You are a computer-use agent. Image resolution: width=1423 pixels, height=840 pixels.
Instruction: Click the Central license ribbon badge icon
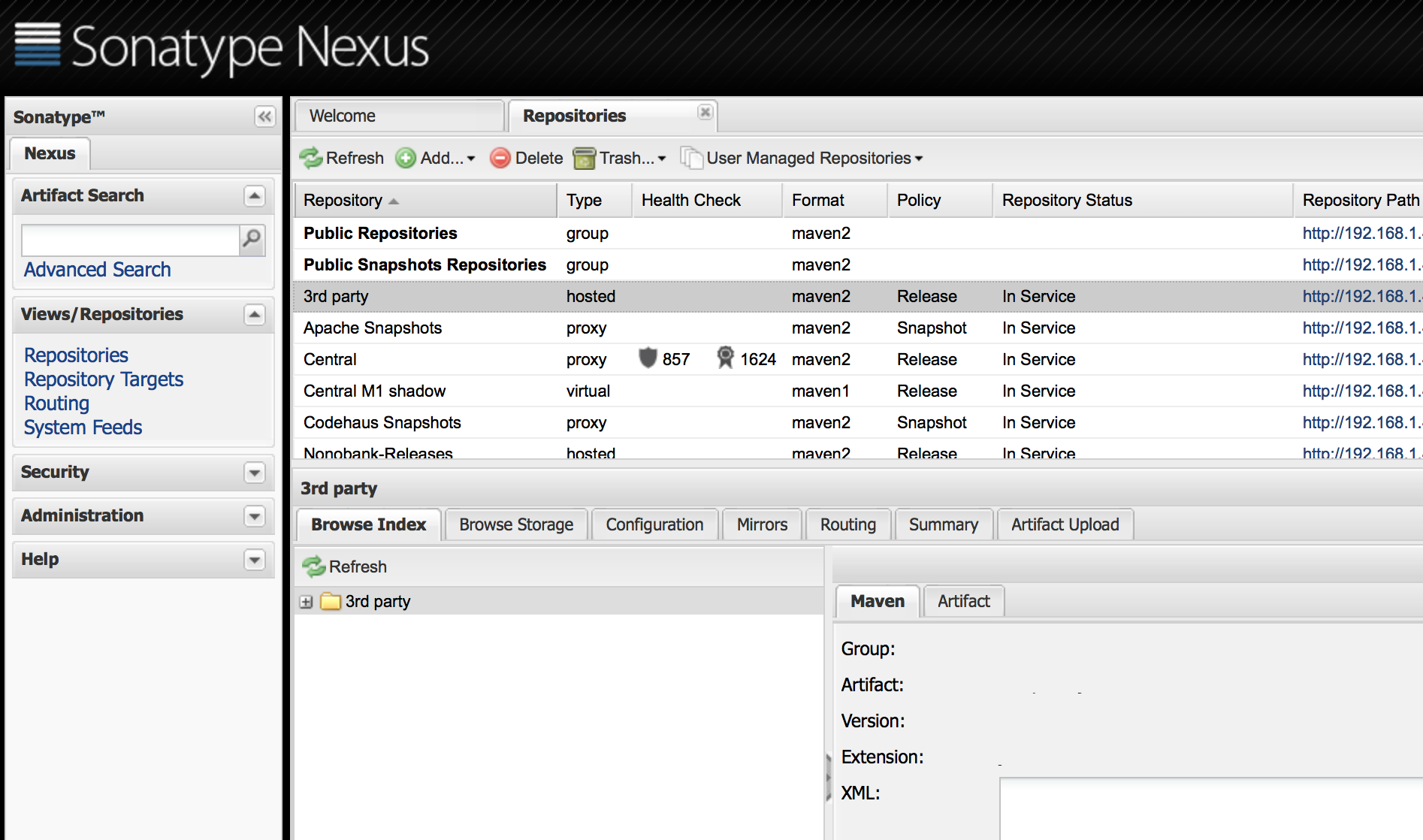[x=725, y=358]
